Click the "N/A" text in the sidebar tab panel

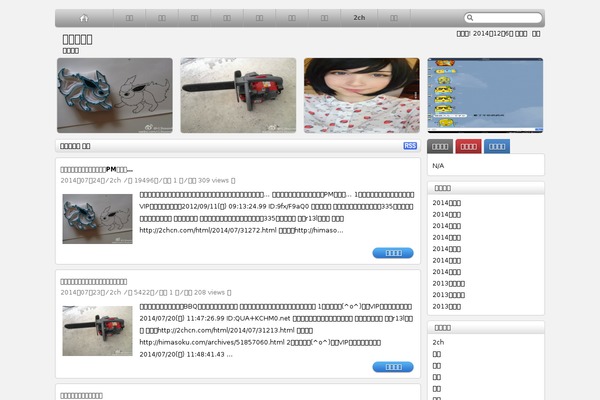click(438, 166)
